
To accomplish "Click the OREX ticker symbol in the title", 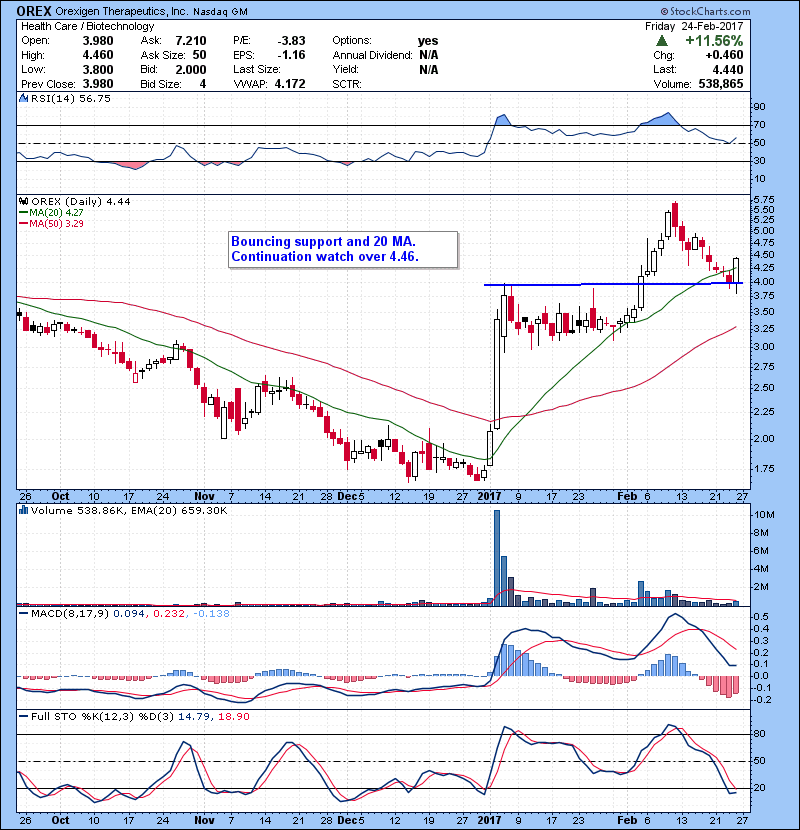I will click(34, 11).
